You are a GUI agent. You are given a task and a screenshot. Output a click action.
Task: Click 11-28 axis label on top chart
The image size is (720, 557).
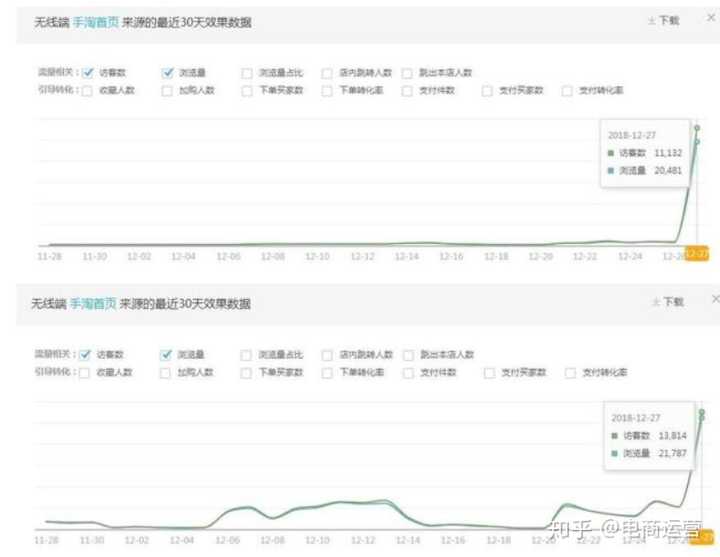pos(49,256)
